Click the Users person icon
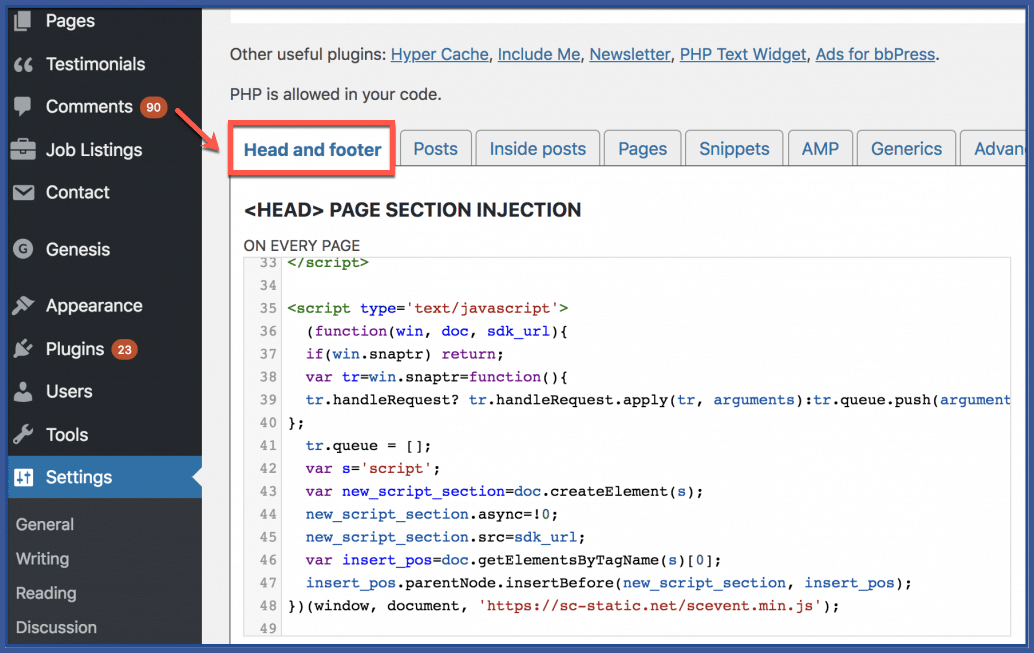The image size is (1034, 653). click(x=23, y=392)
